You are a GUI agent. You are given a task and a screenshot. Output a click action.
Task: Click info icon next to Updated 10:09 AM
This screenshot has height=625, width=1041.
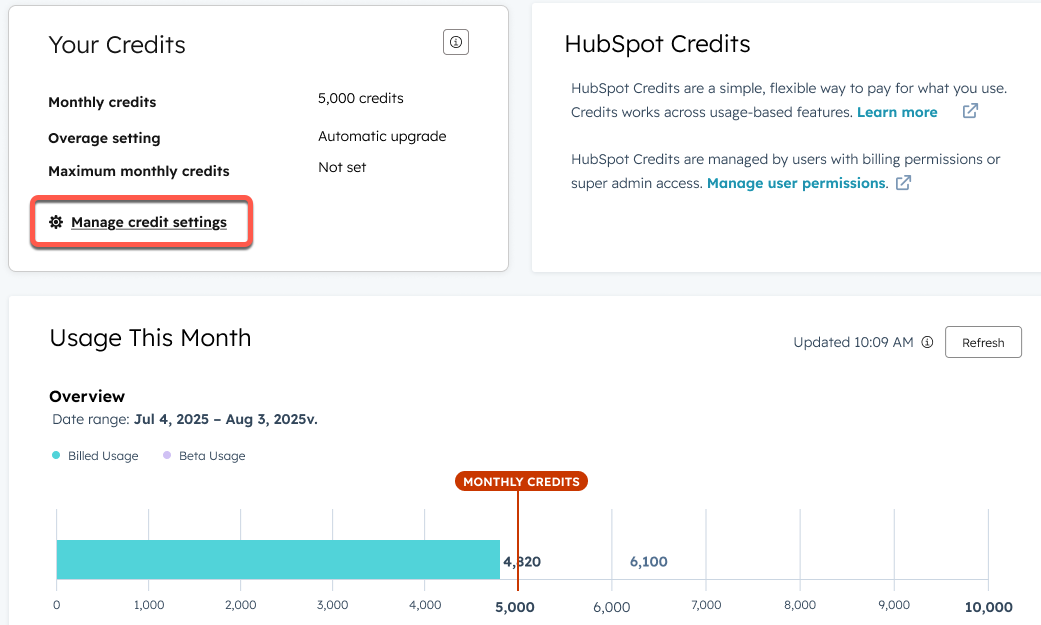pyautogui.click(x=927, y=342)
